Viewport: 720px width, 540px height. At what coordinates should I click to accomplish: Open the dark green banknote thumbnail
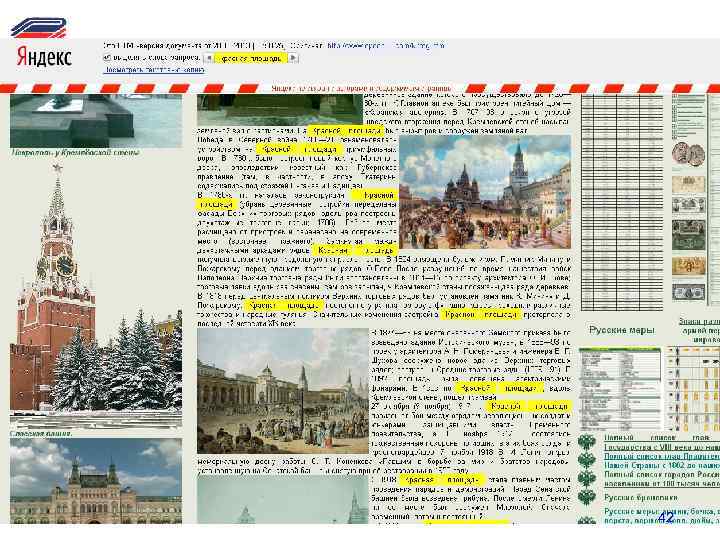(x=688, y=235)
